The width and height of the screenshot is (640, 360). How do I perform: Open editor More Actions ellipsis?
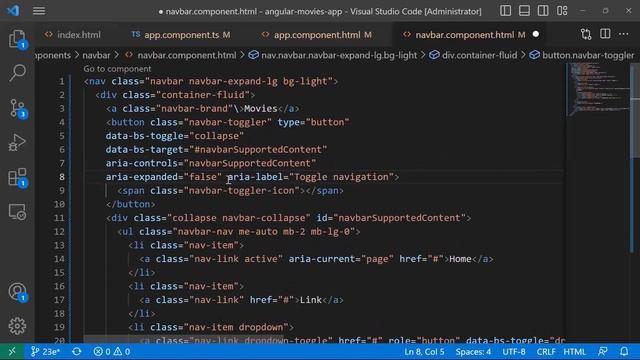[623, 34]
